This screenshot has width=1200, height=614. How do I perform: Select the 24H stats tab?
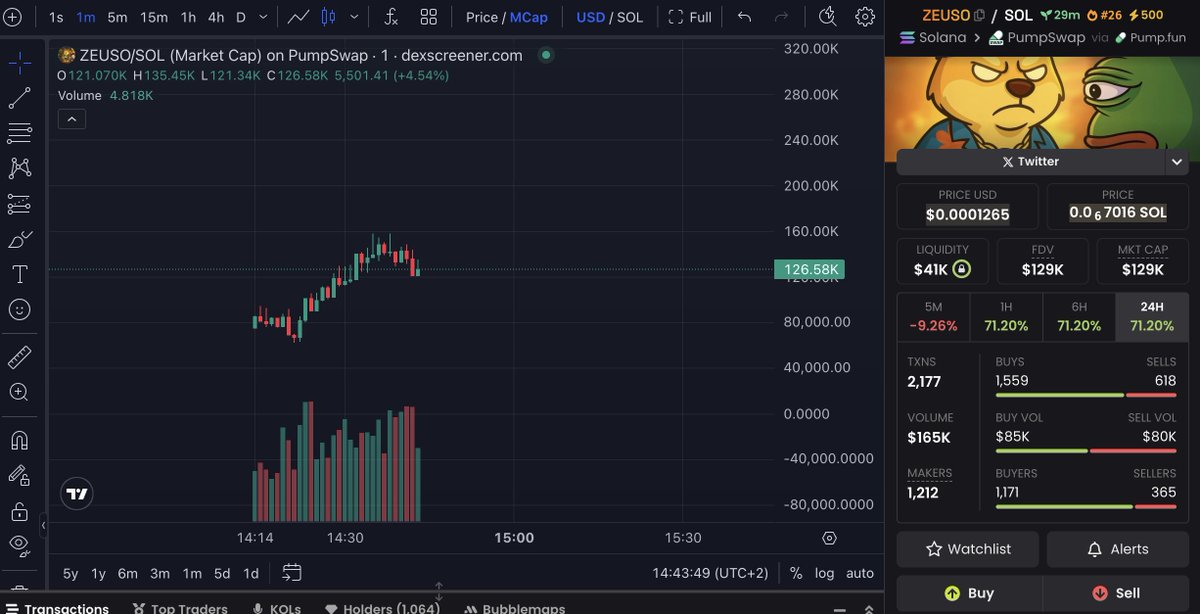point(1152,317)
